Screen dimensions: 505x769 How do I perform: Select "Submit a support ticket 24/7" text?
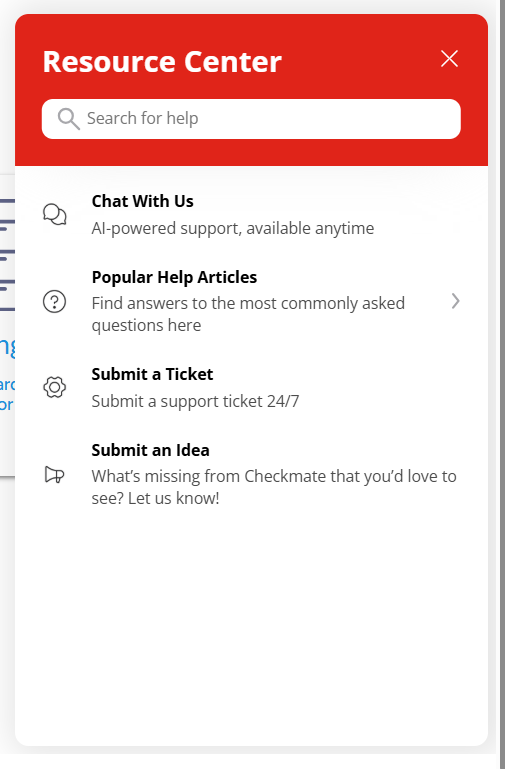click(x=195, y=401)
